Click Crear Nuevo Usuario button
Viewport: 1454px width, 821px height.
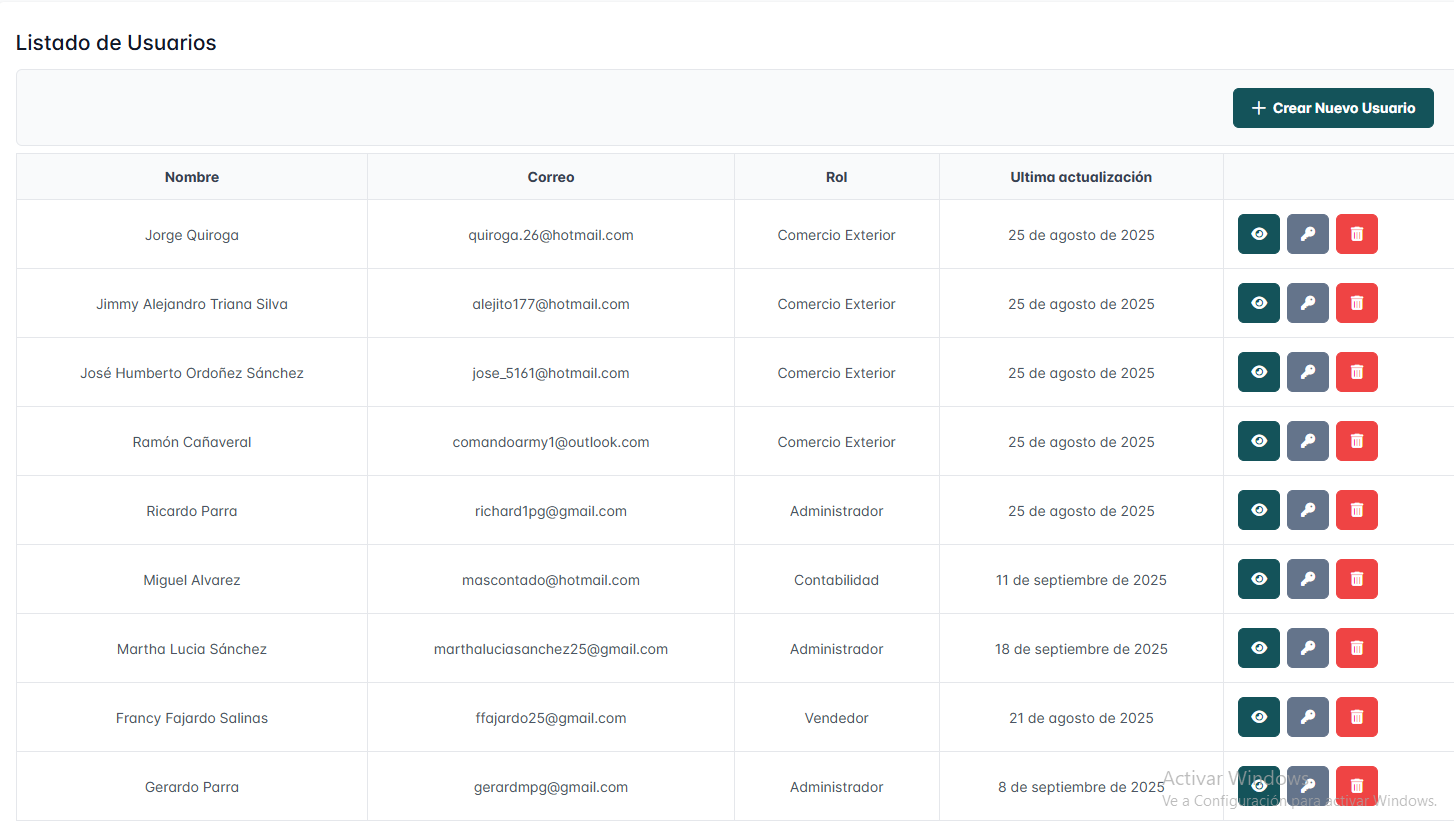point(1332,108)
